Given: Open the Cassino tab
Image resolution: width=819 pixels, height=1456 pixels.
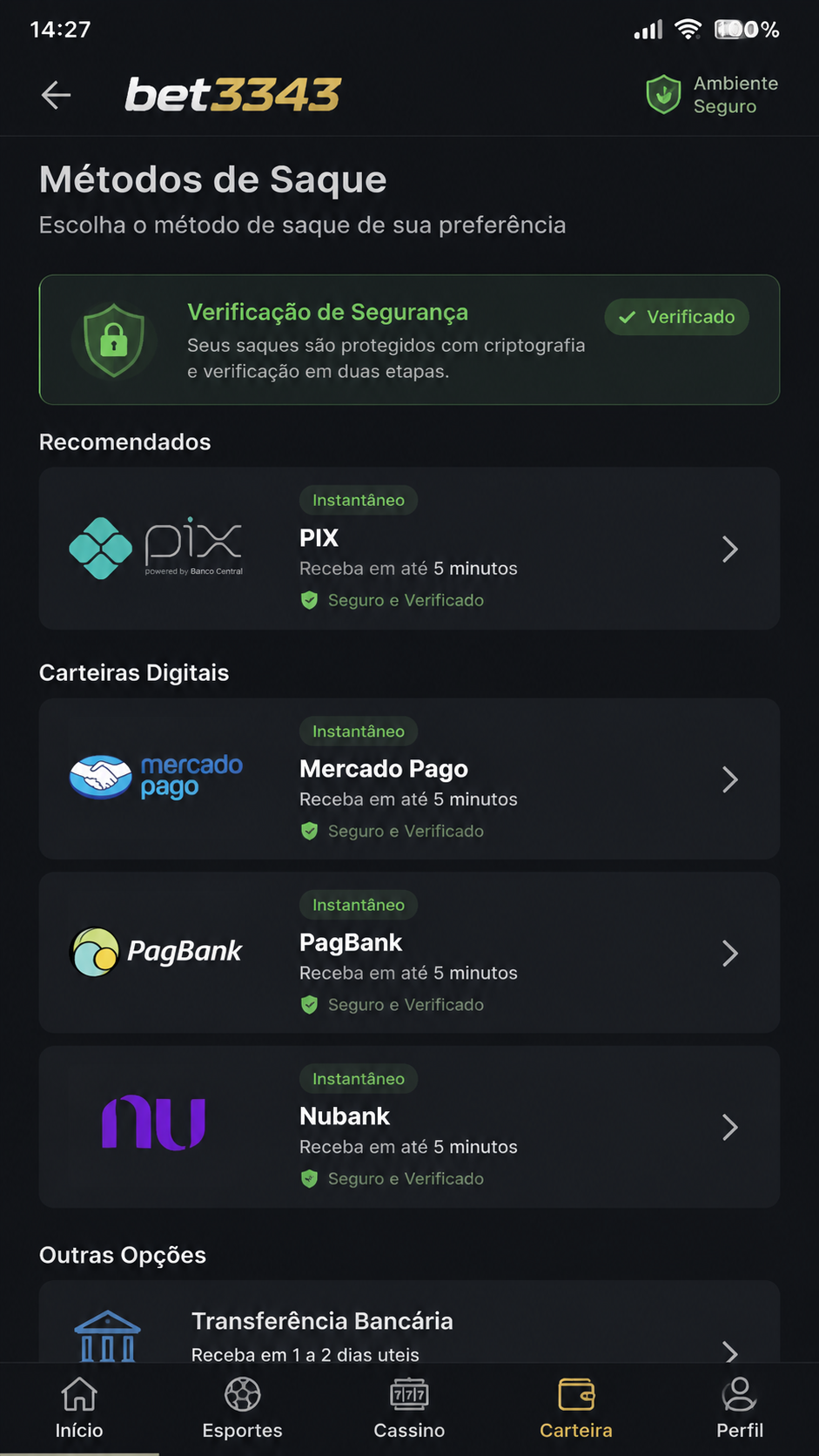Looking at the screenshot, I should (x=409, y=1408).
